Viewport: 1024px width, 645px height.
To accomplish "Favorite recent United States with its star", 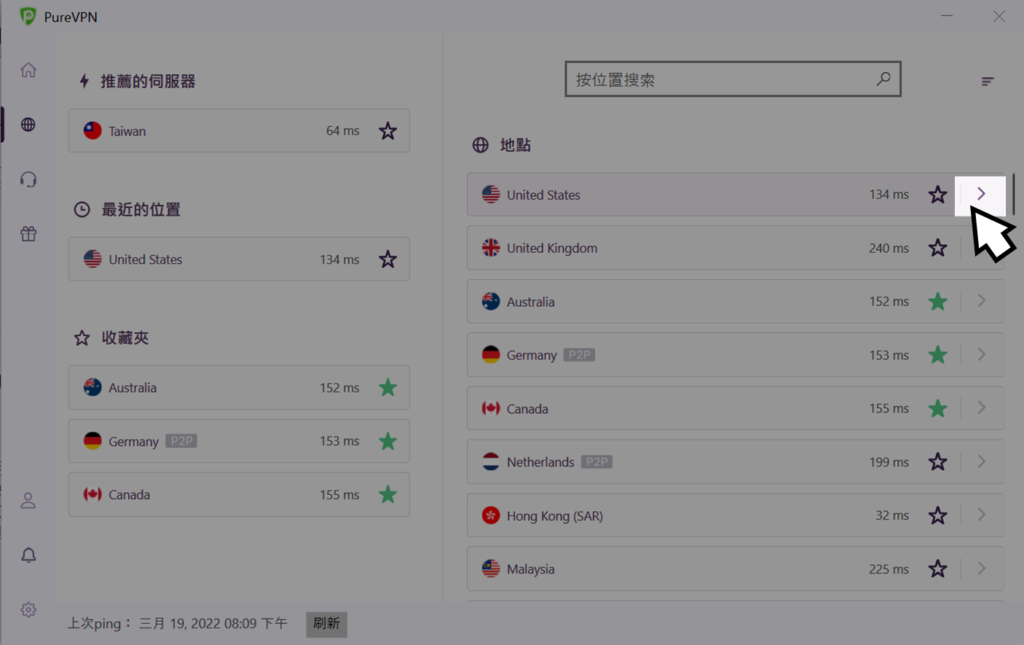I will pos(388,259).
